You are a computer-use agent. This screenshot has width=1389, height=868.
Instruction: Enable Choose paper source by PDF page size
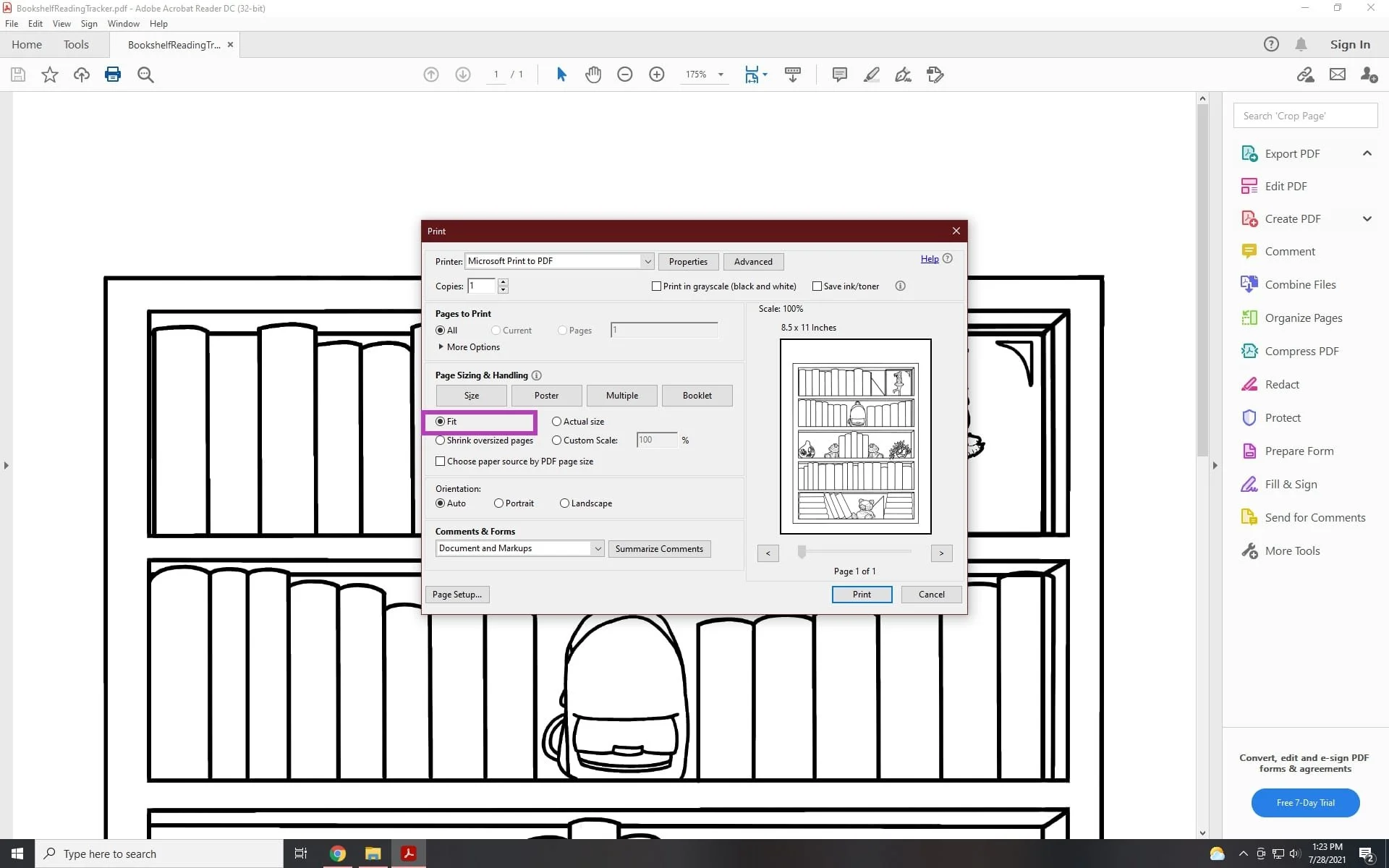441,461
